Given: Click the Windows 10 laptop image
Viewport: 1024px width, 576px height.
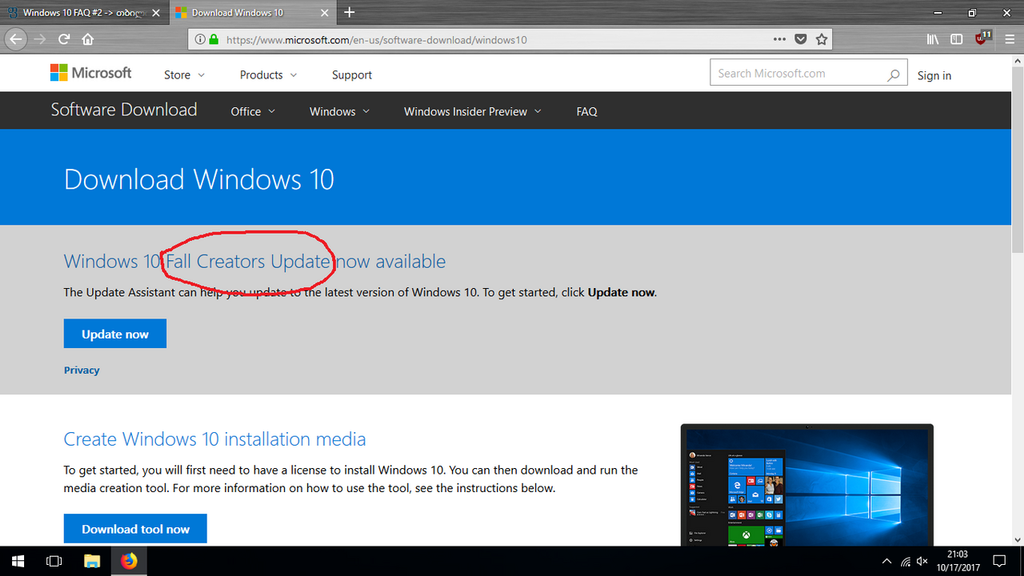Looking at the screenshot, I should point(807,485).
